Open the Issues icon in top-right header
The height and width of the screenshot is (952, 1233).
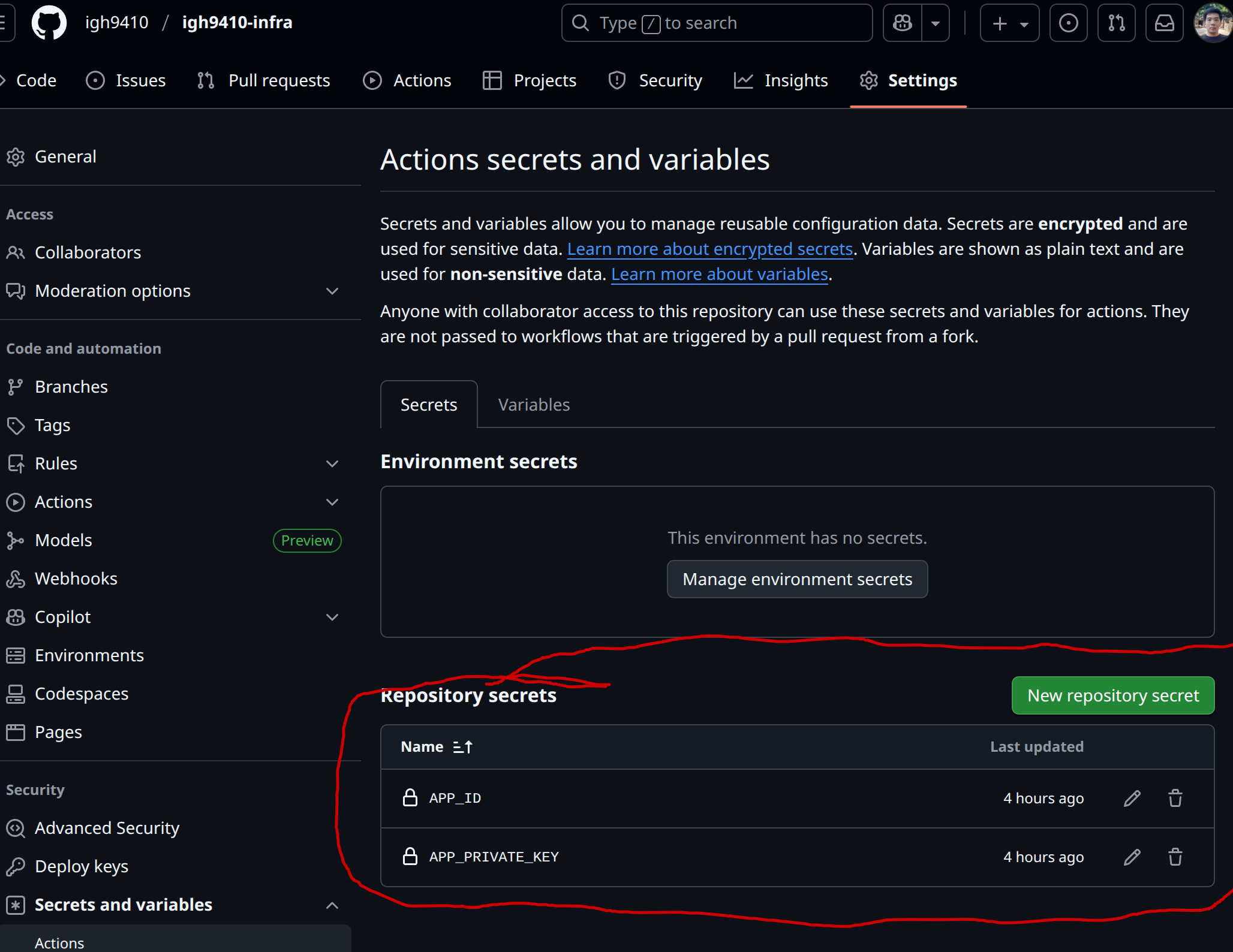click(x=1068, y=23)
